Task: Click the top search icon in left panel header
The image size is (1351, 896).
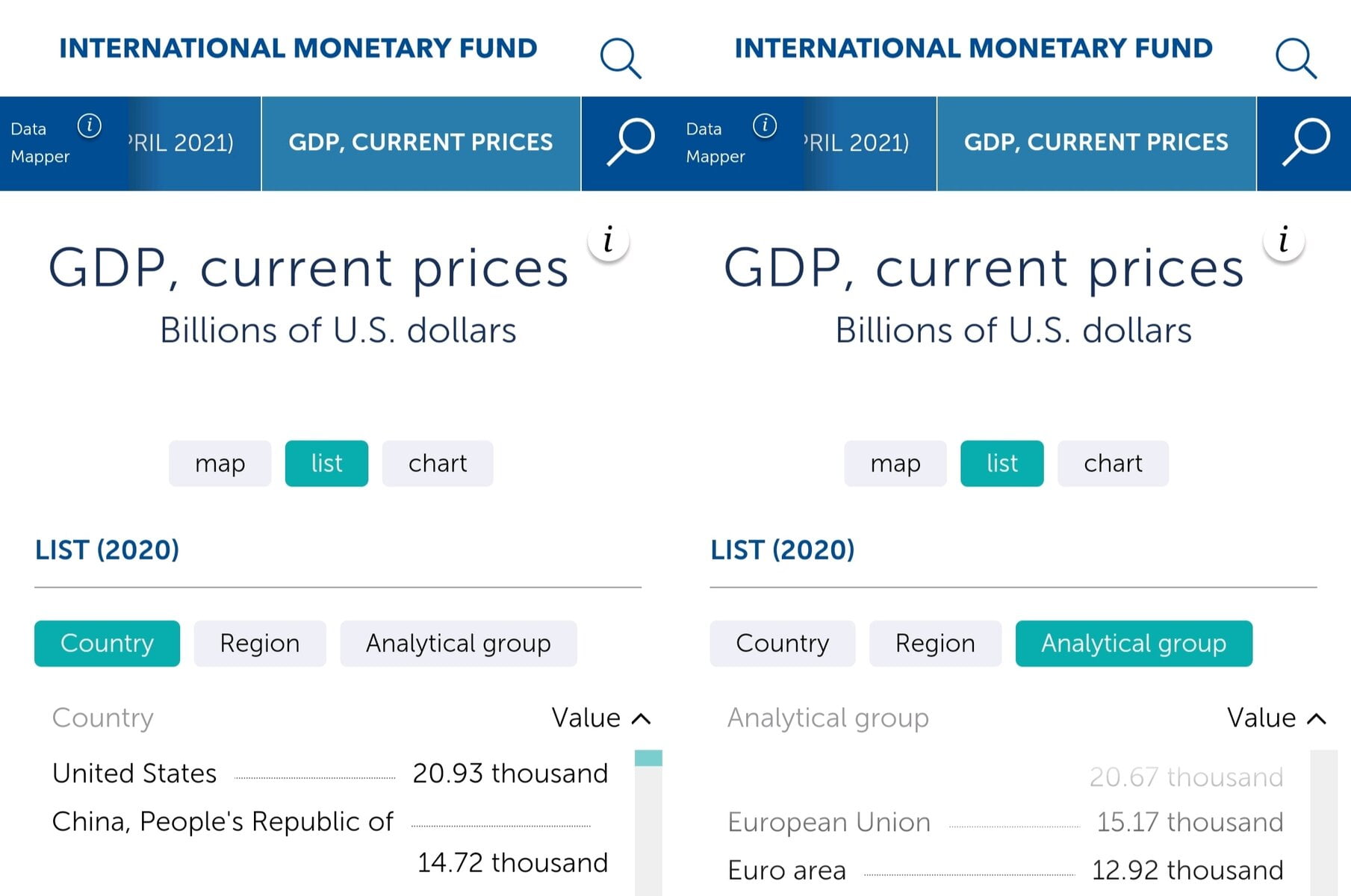Action: tap(621, 57)
